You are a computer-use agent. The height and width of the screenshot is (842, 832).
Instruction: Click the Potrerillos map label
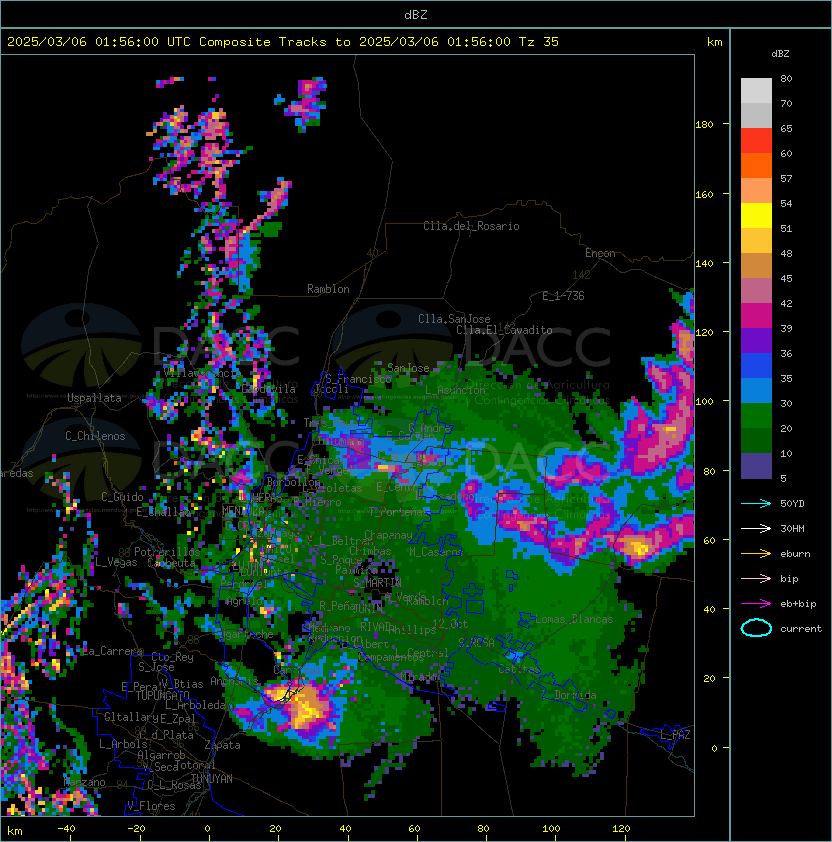pos(167,551)
